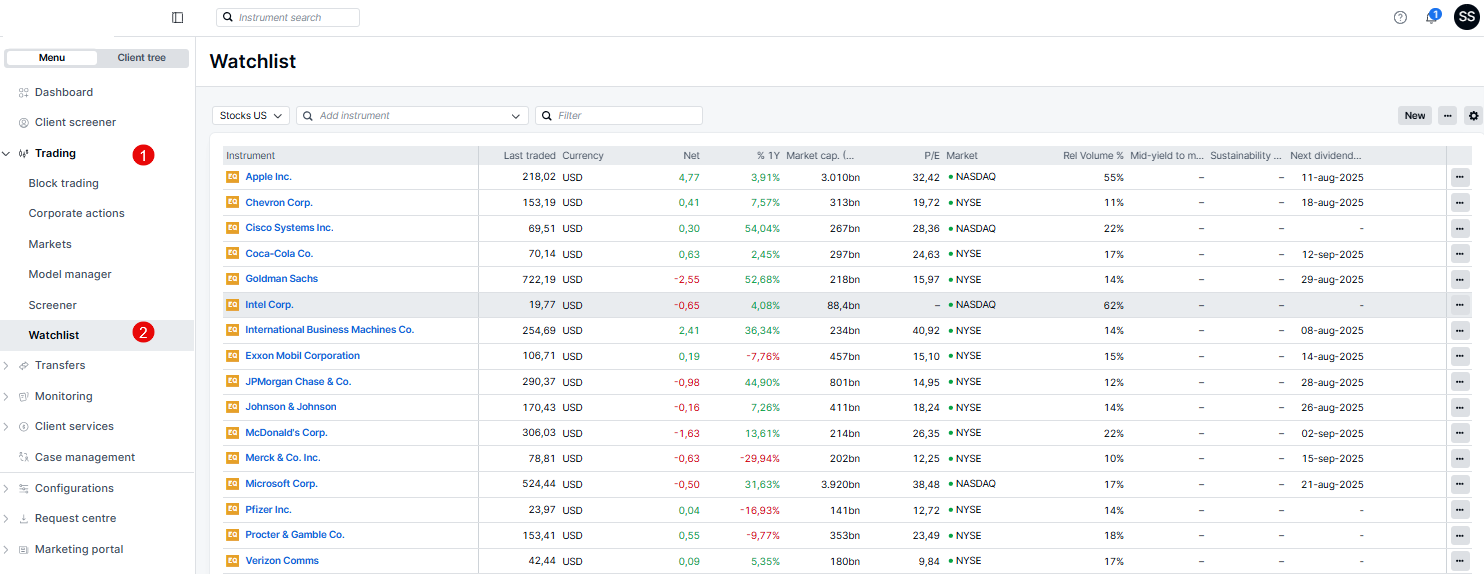Expand the Add instrument combo box
This screenshot has height=574, width=1484.
(x=517, y=116)
